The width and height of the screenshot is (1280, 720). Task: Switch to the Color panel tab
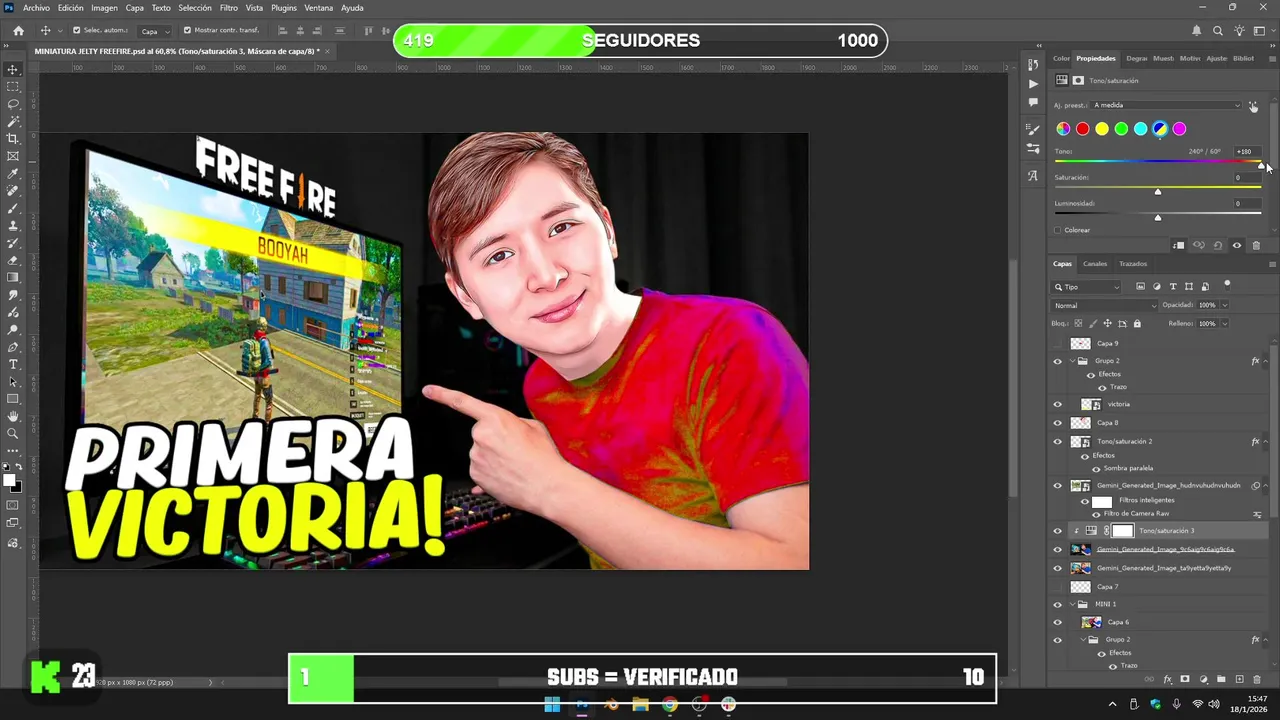tap(1061, 58)
